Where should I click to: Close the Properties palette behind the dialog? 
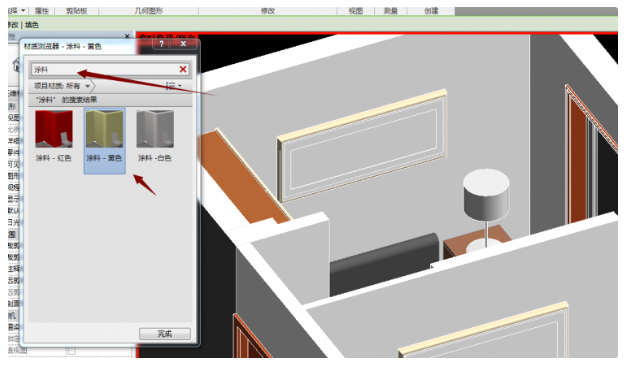127,36
